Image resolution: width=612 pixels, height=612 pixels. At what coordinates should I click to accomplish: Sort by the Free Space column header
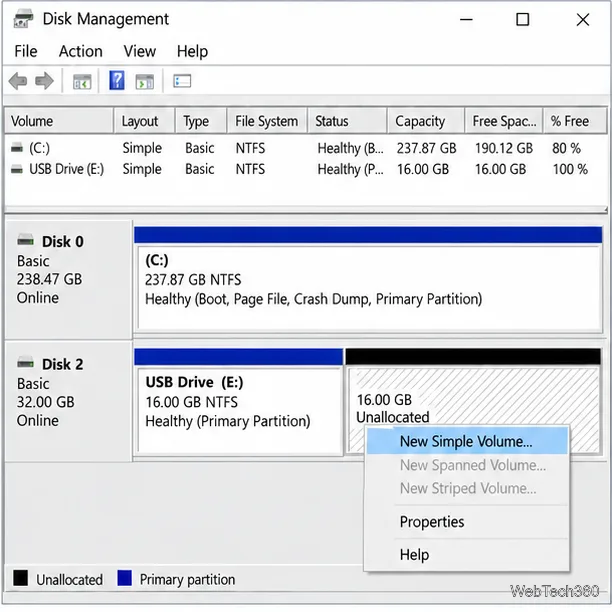(503, 121)
